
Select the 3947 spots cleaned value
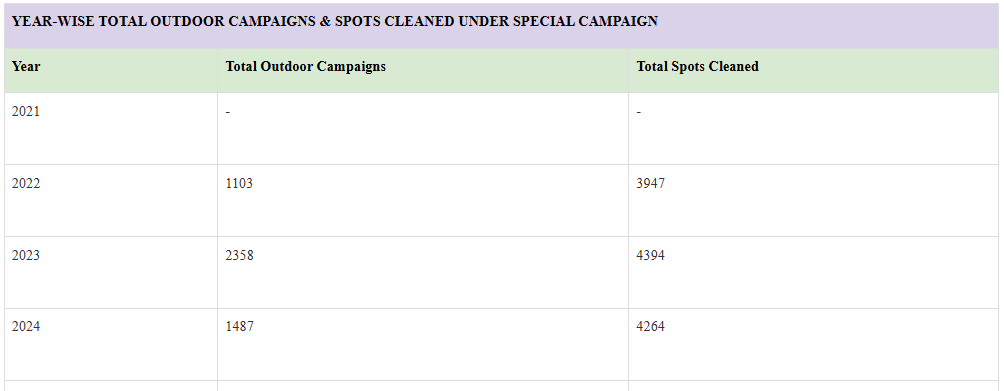[x=651, y=184]
